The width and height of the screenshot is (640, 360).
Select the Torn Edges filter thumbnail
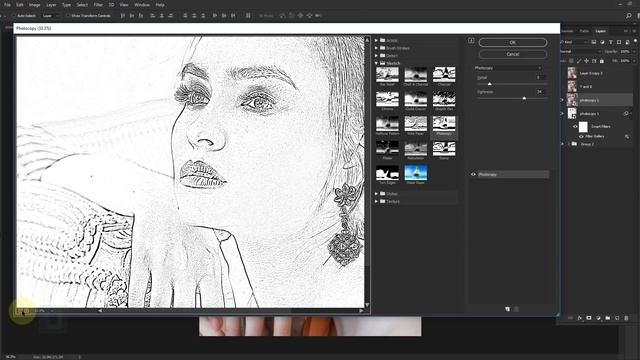pyautogui.click(x=387, y=173)
